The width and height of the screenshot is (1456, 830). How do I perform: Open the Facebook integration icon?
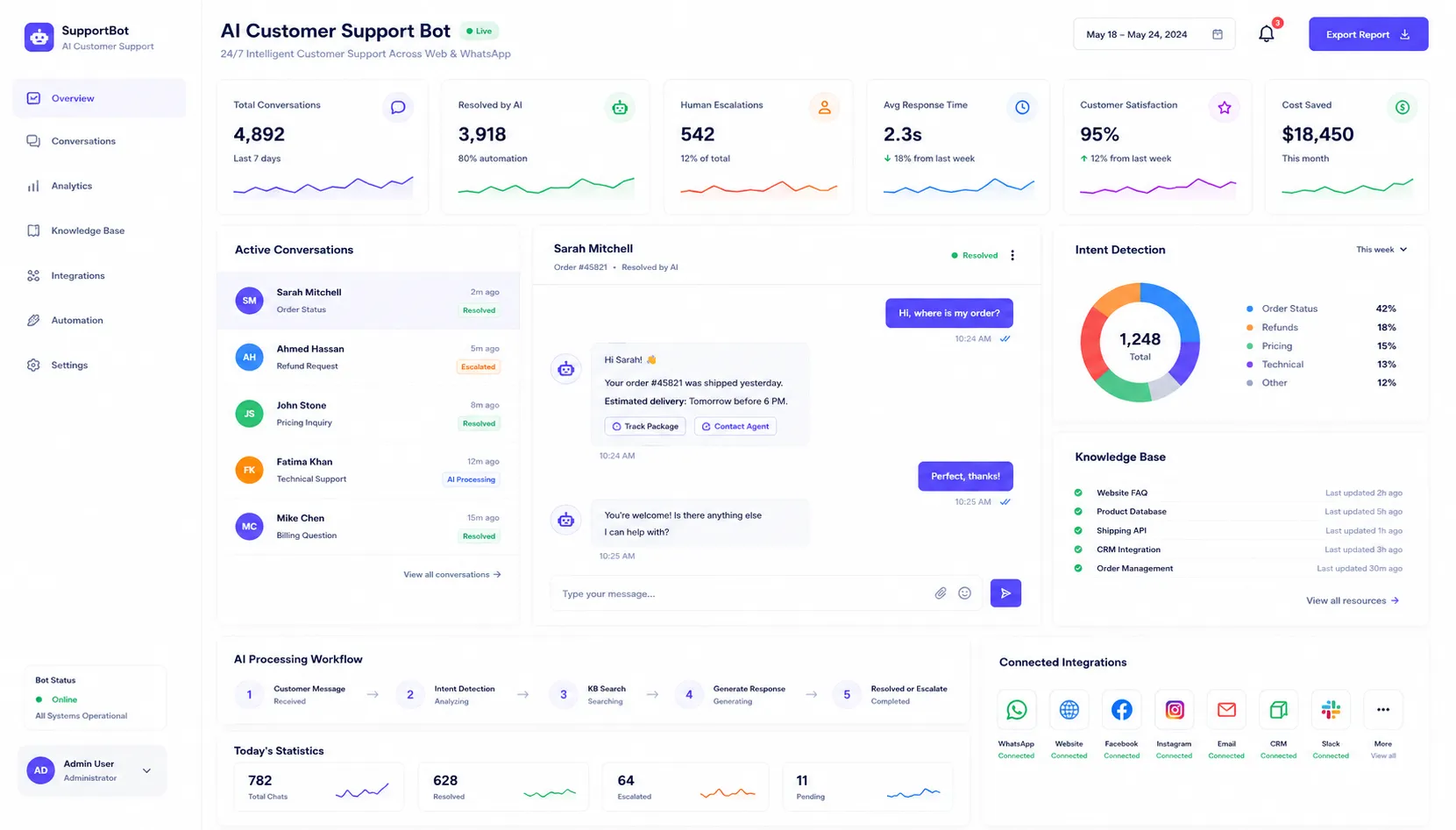[1121, 710]
